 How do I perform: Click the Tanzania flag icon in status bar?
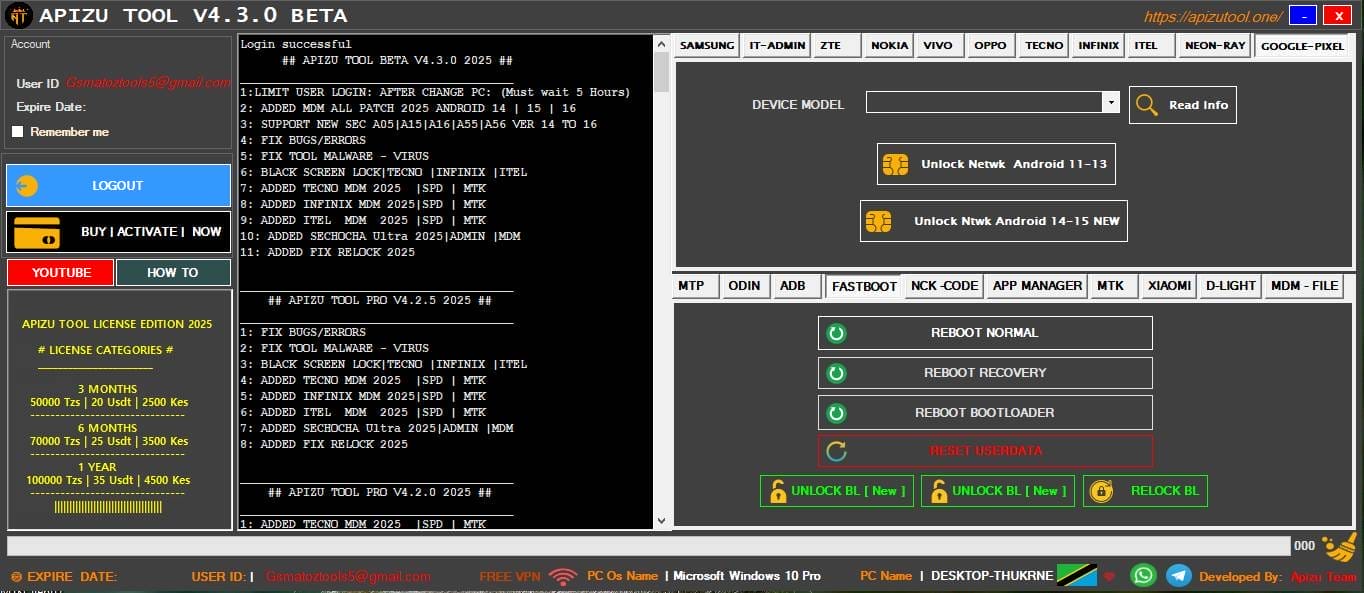tap(1075, 575)
